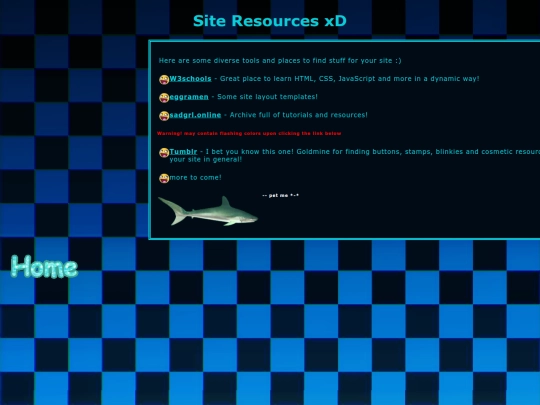Click 'Archive full of tutorials and resources!' text
The image size is (540, 405).
coord(299,115)
